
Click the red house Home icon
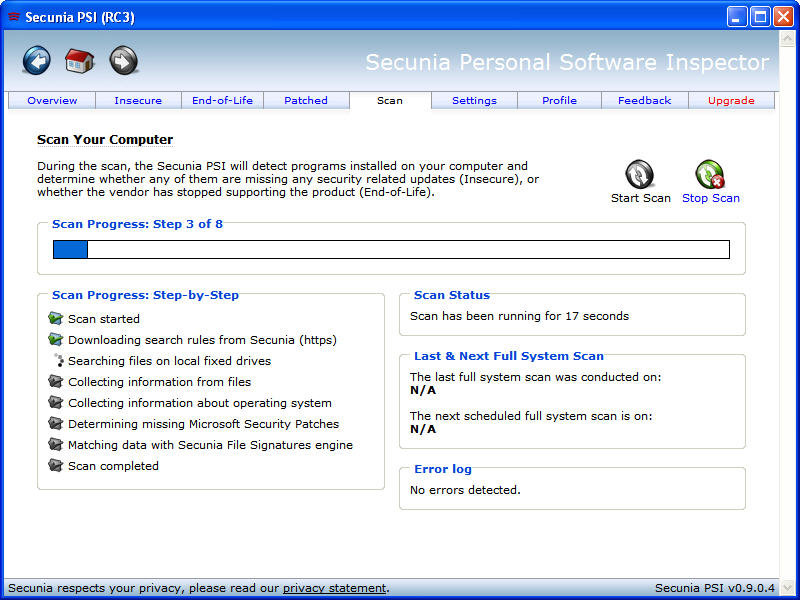pyautogui.click(x=79, y=61)
